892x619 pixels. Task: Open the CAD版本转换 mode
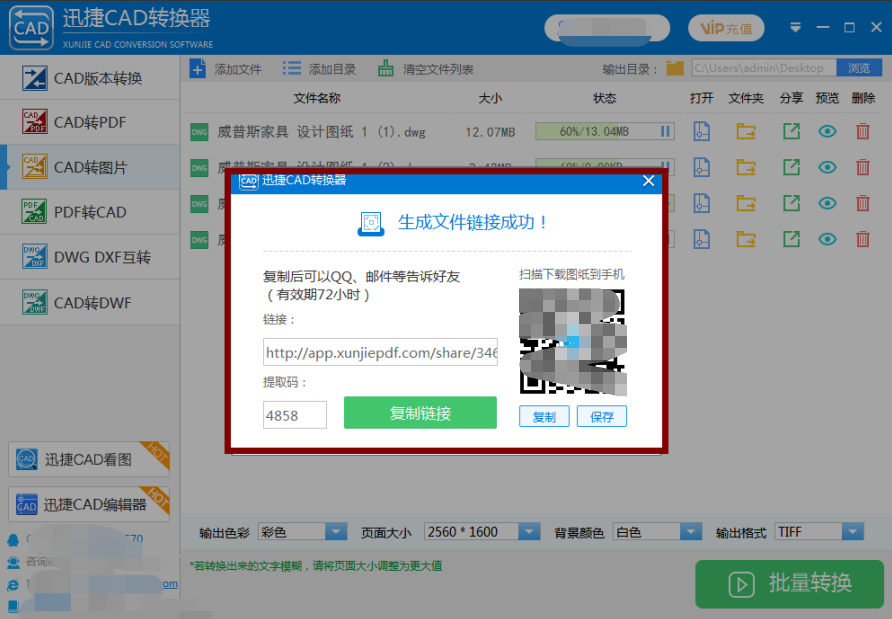tap(90, 78)
